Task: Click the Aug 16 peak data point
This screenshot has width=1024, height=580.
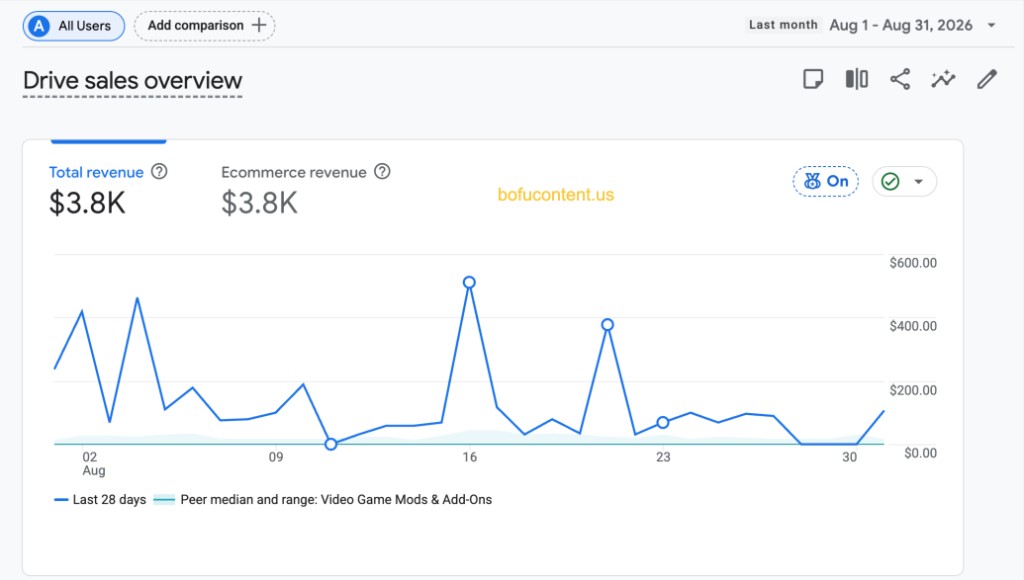Action: 469,283
